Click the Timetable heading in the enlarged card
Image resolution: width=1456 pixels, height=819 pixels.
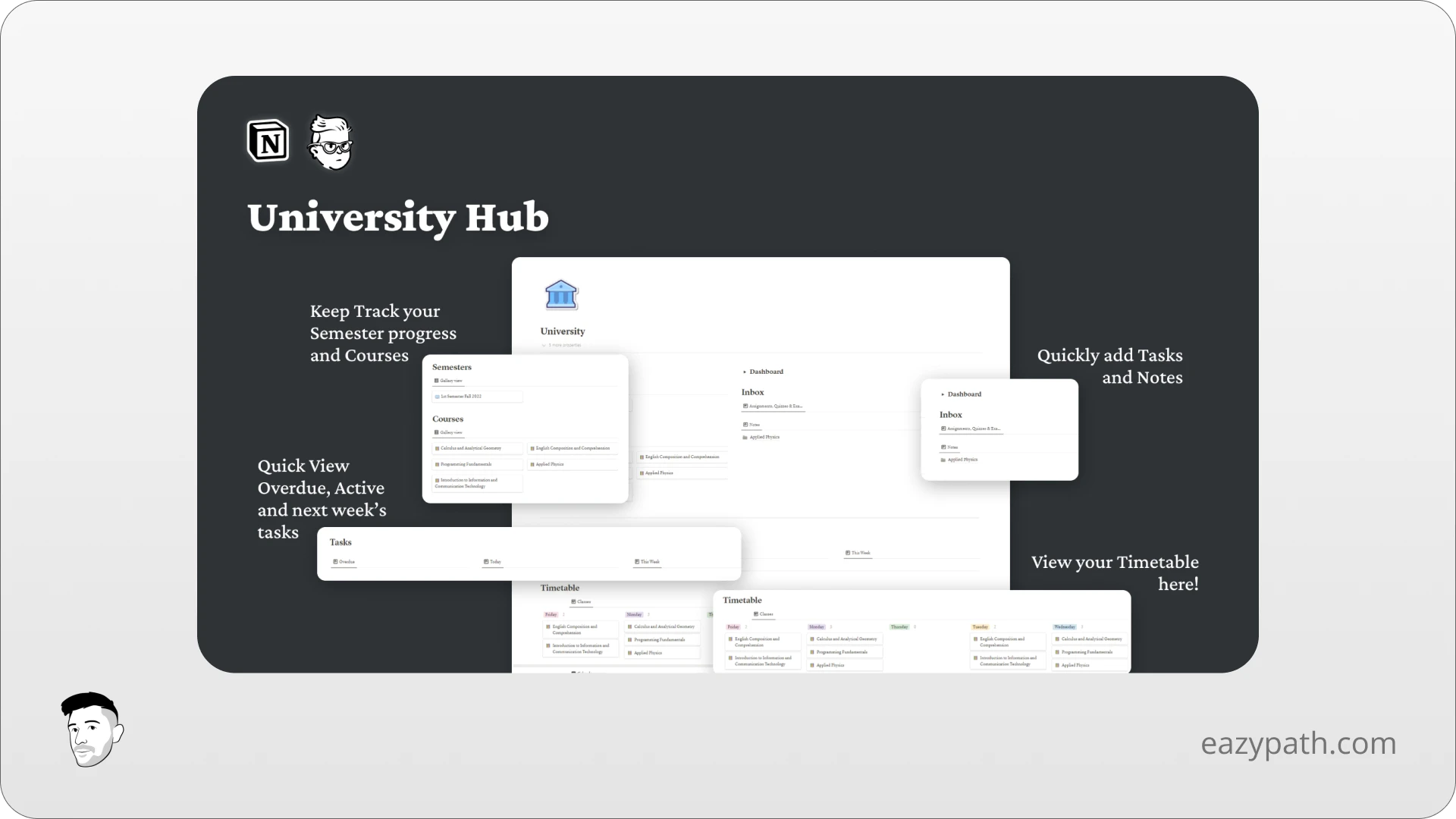(742, 600)
